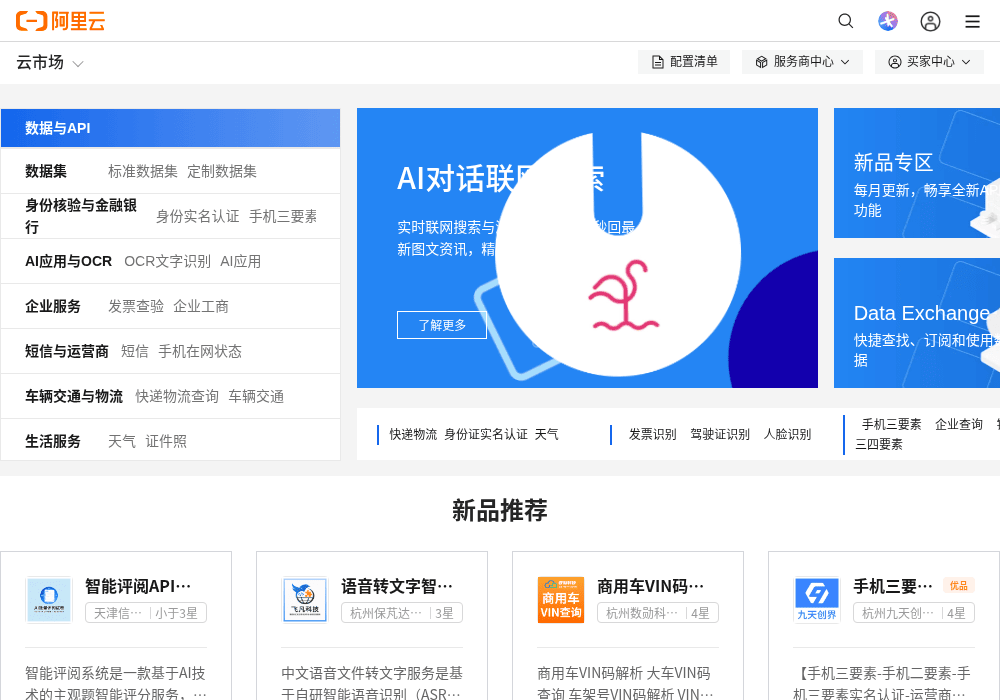
Task: Open the 身份核验与金融银行 category
Action: (x=81, y=216)
